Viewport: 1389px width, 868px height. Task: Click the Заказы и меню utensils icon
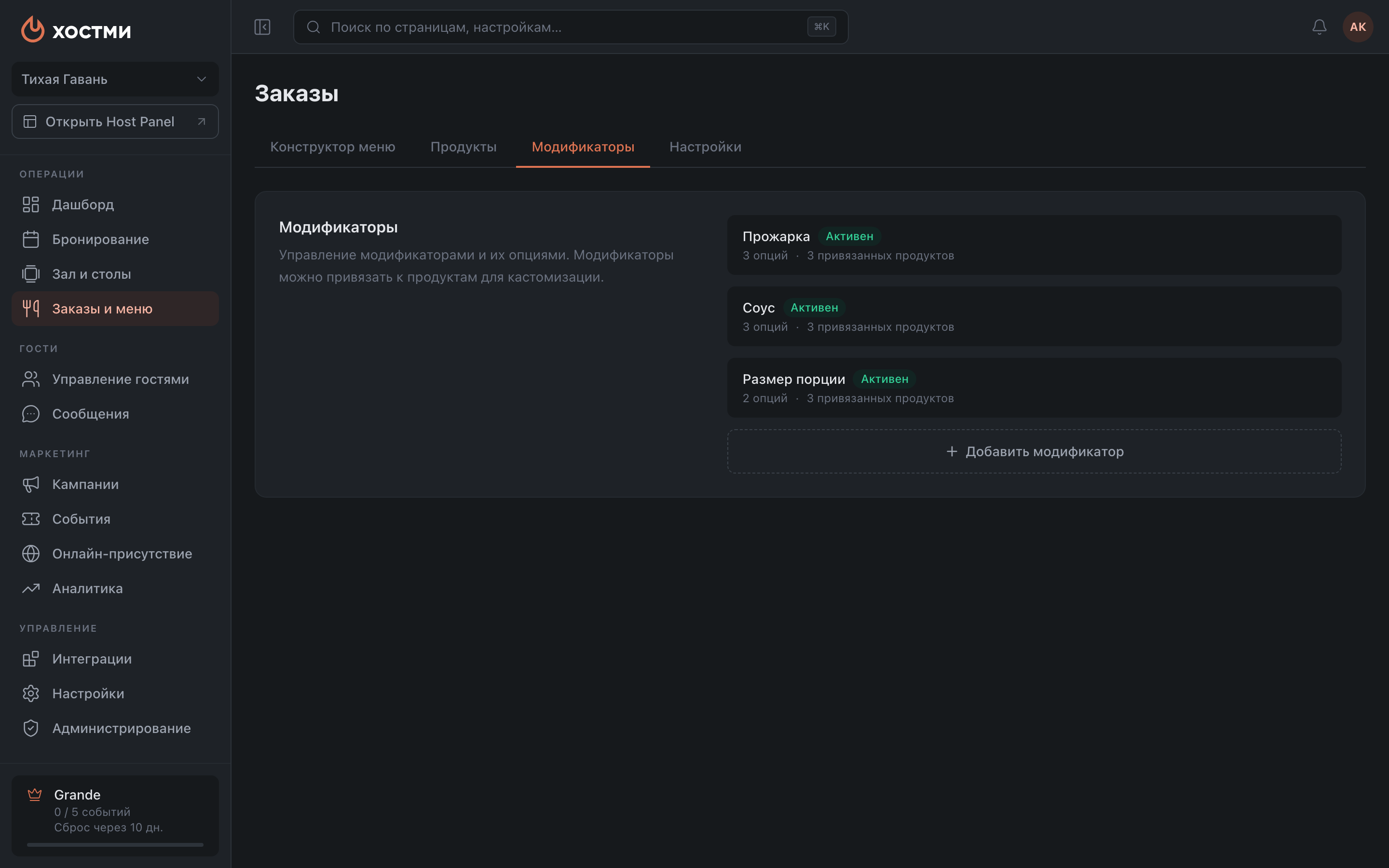coord(31,309)
